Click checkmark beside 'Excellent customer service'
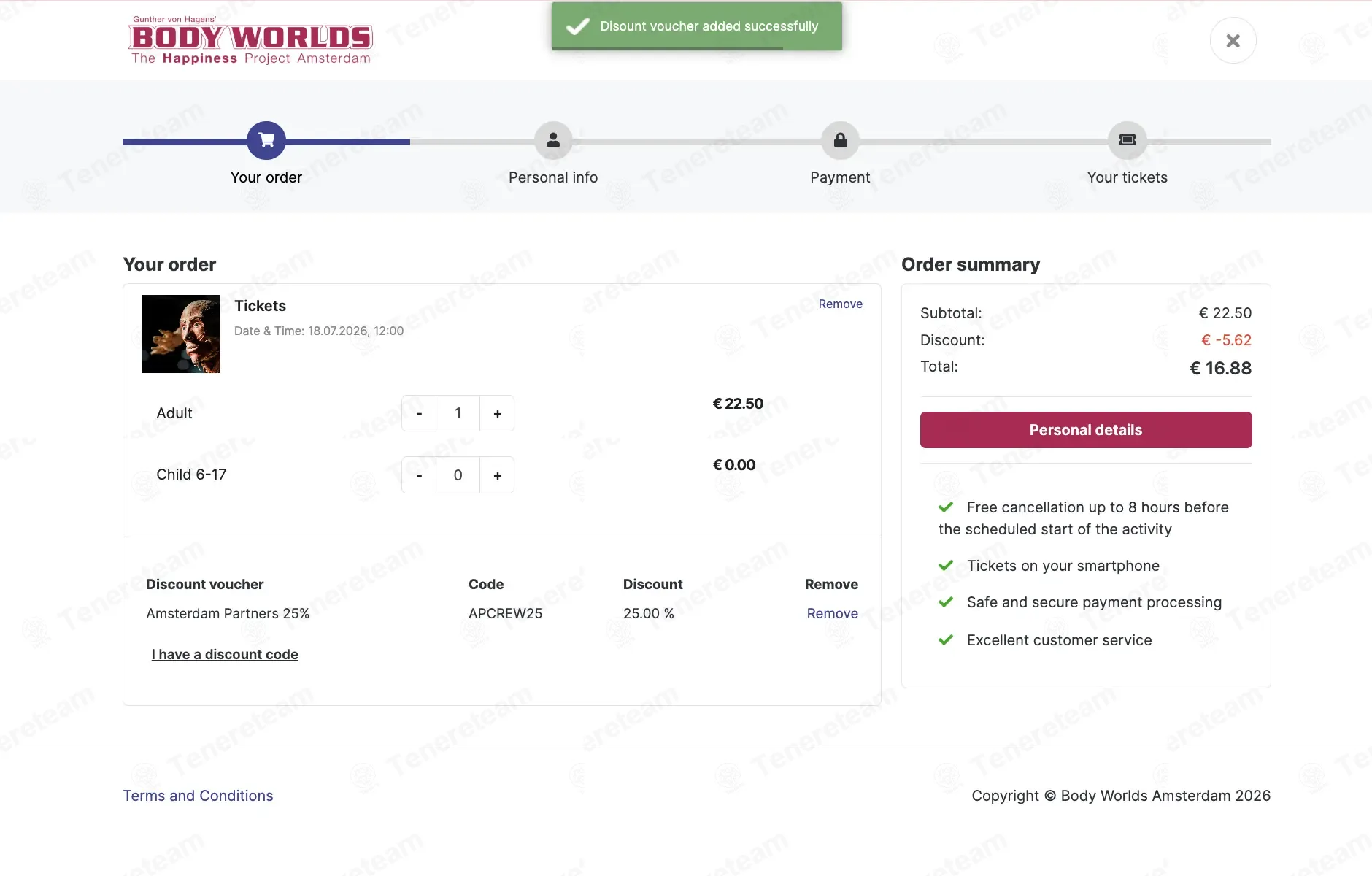Image resolution: width=1372 pixels, height=876 pixels. click(x=946, y=640)
